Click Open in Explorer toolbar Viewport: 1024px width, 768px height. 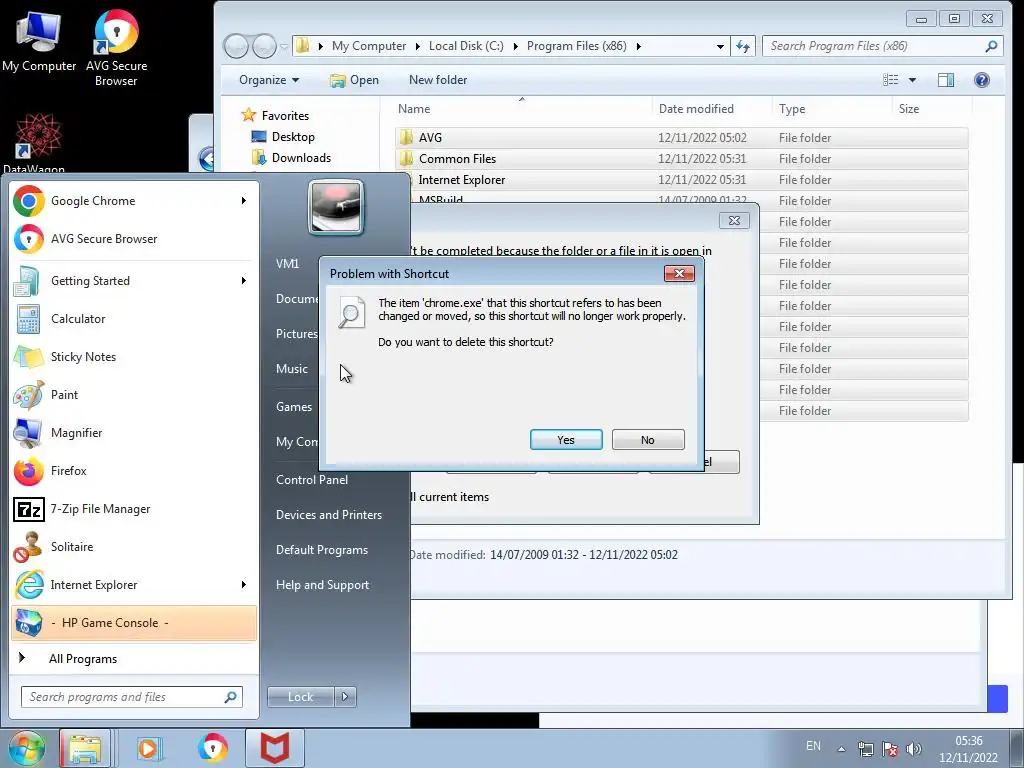pos(355,80)
